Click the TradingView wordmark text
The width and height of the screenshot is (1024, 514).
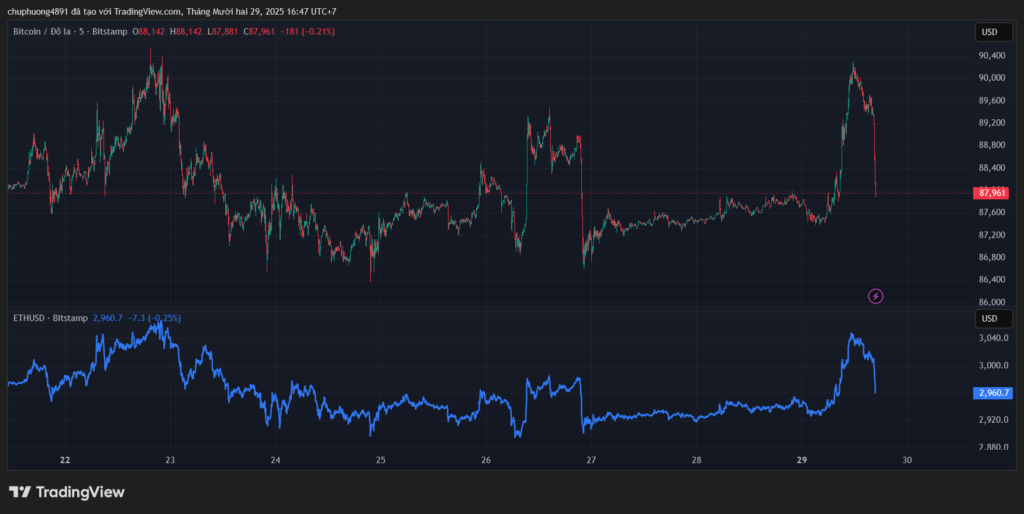click(x=80, y=492)
